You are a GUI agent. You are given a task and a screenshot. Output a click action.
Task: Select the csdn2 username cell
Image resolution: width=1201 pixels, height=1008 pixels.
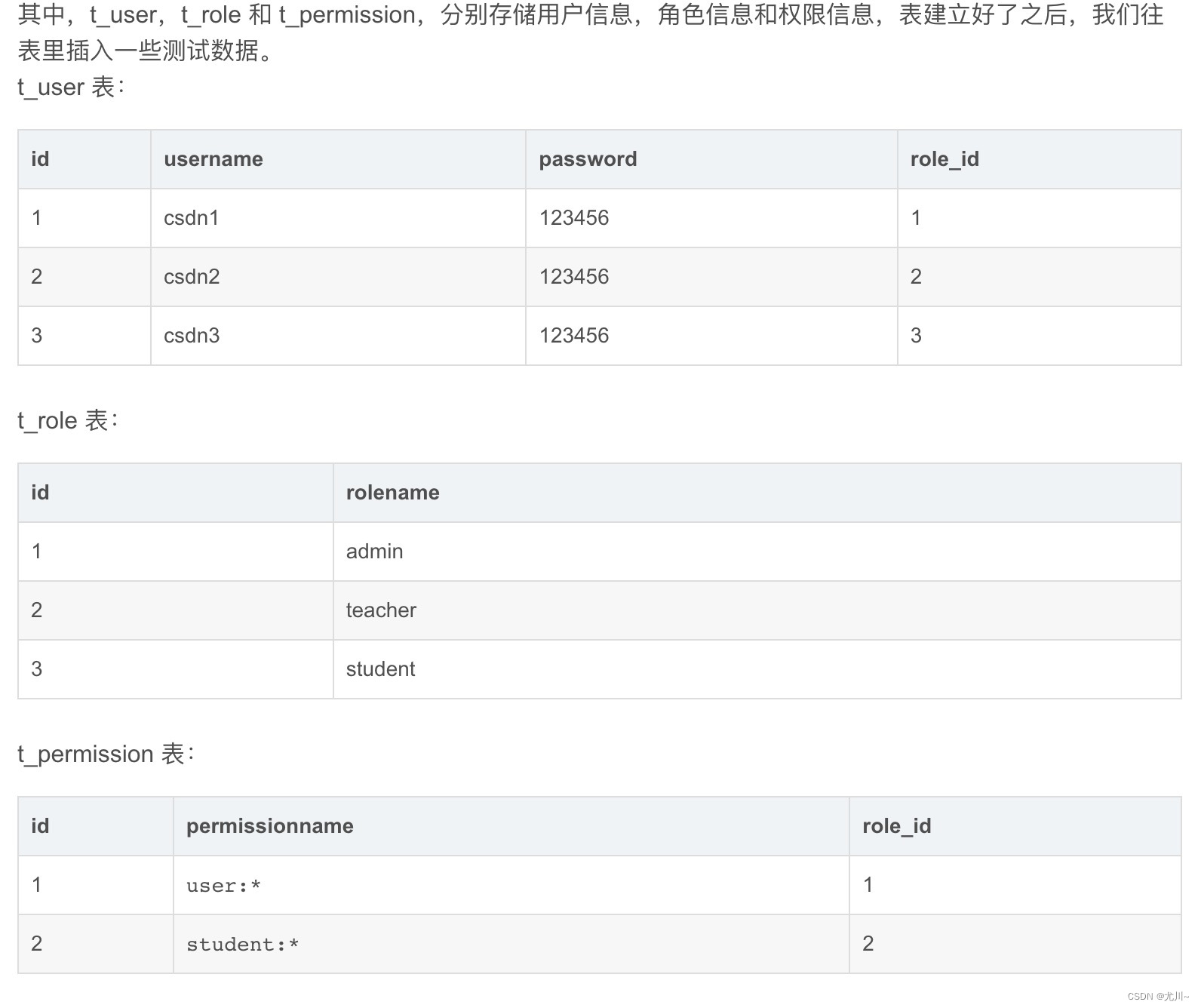tap(338, 277)
